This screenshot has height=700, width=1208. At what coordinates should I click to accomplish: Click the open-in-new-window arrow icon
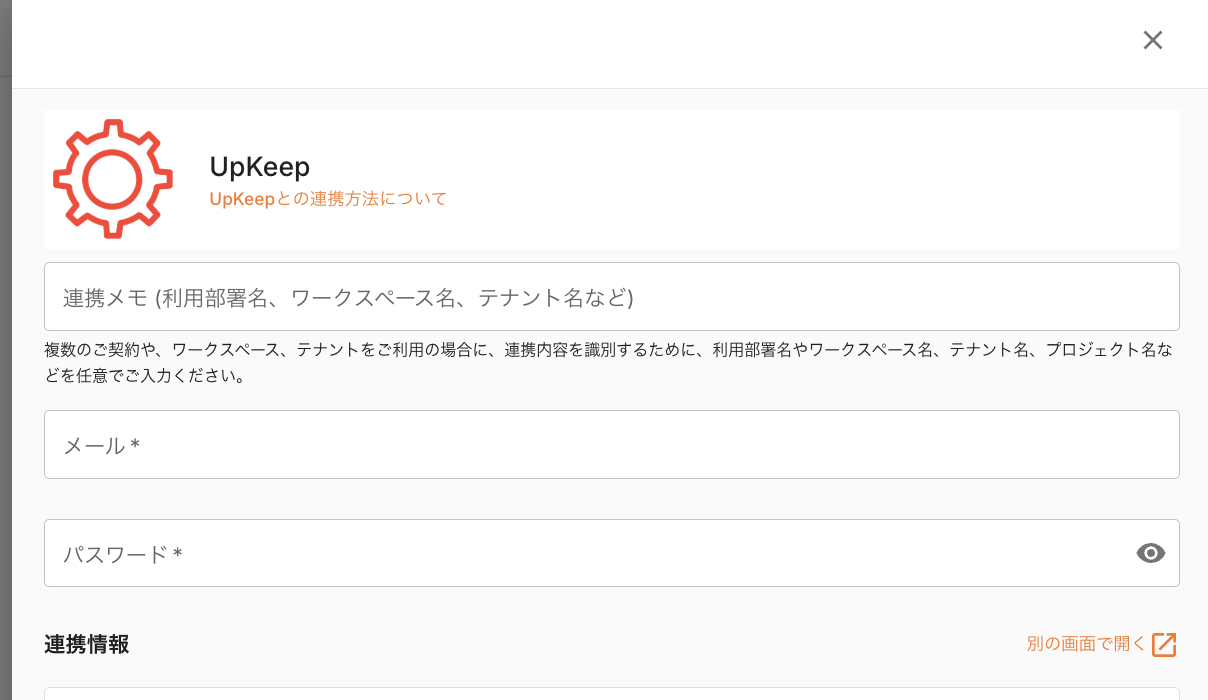pos(1164,644)
